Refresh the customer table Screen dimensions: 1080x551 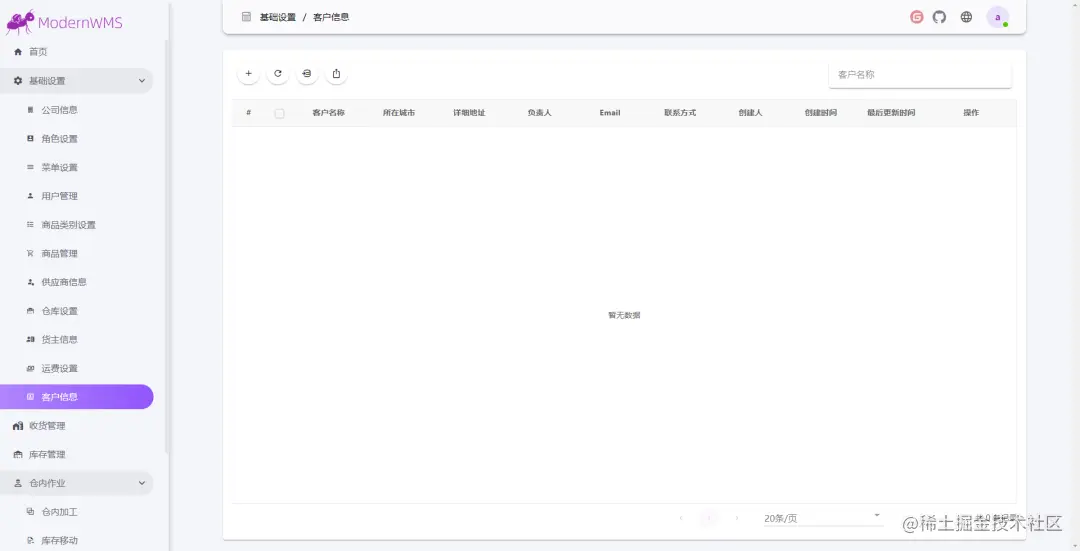coord(278,74)
